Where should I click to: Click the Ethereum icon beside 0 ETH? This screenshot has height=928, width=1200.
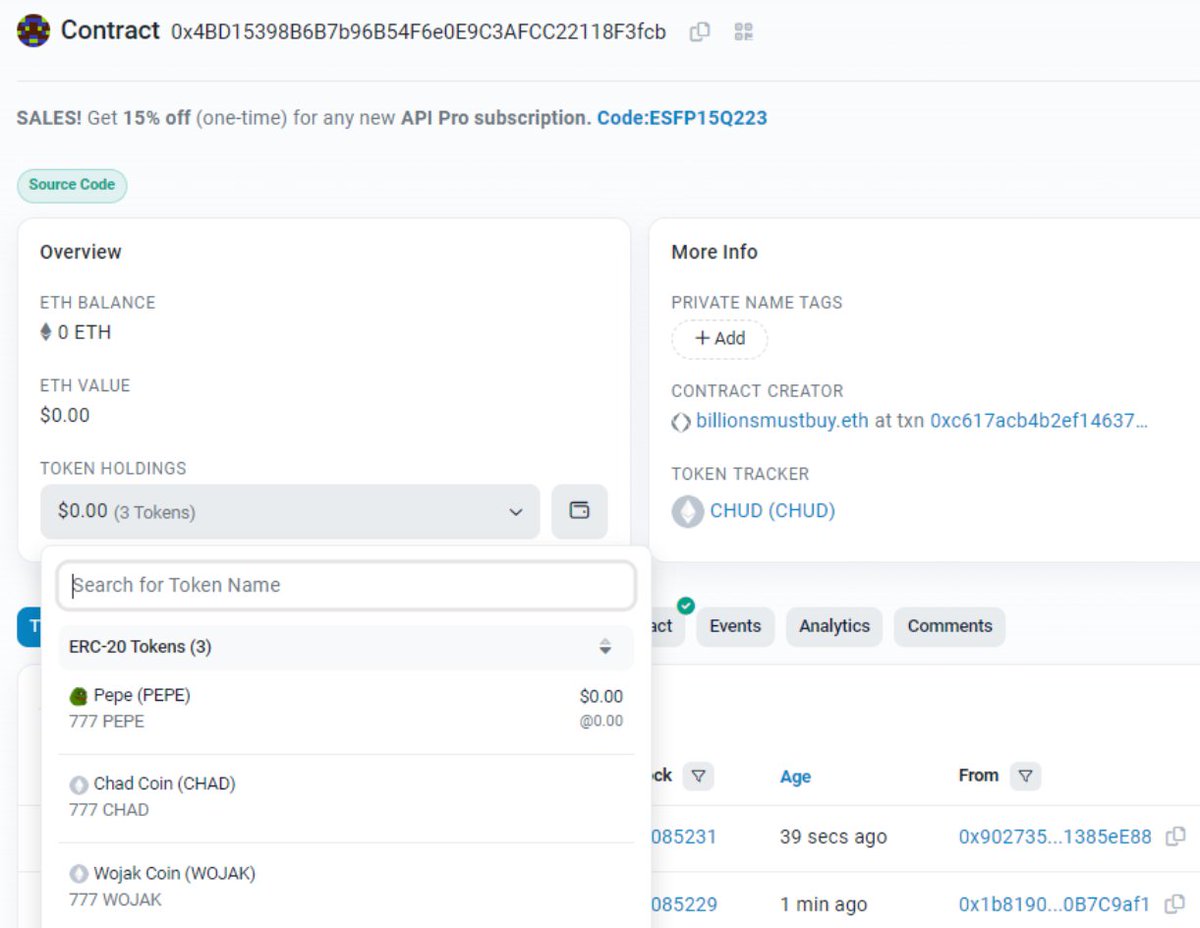46,332
